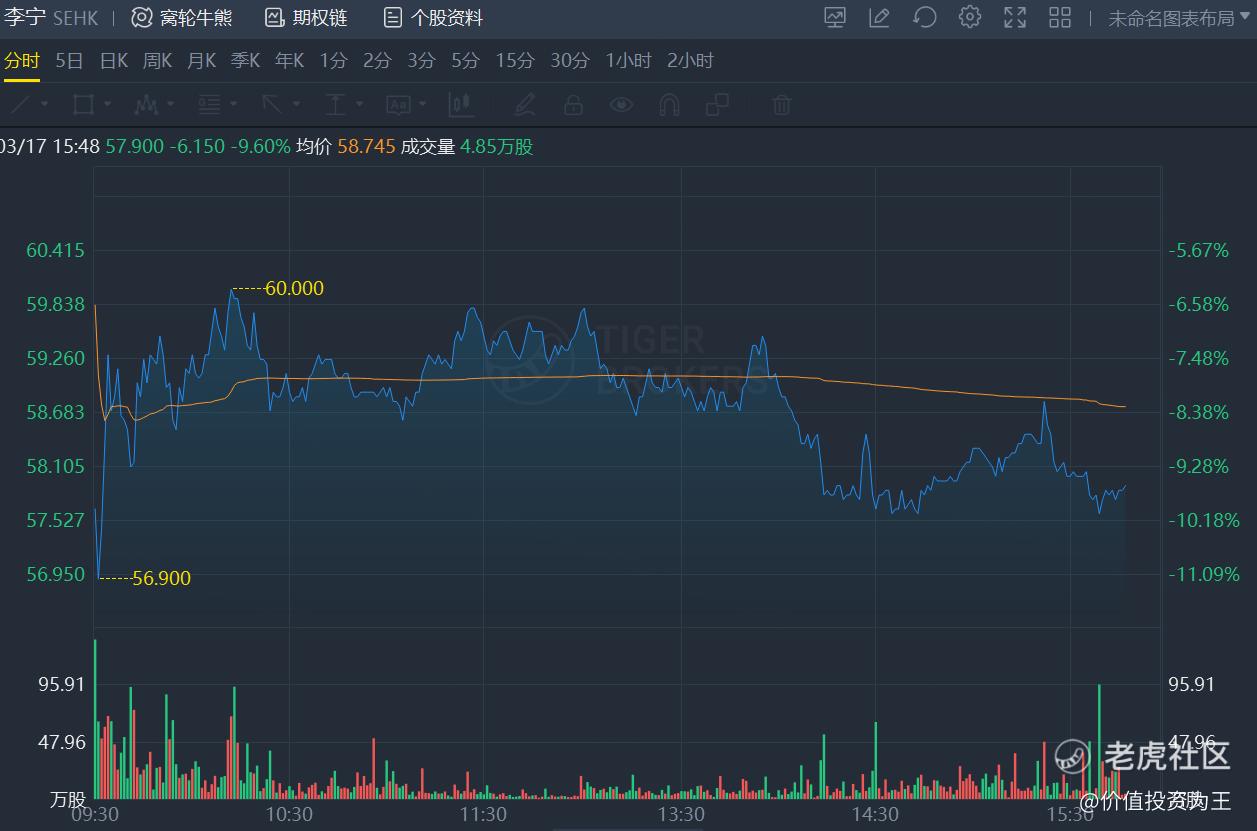The height and width of the screenshot is (831, 1257).
Task: Click the 11:30 time axis label
Action: [483, 815]
